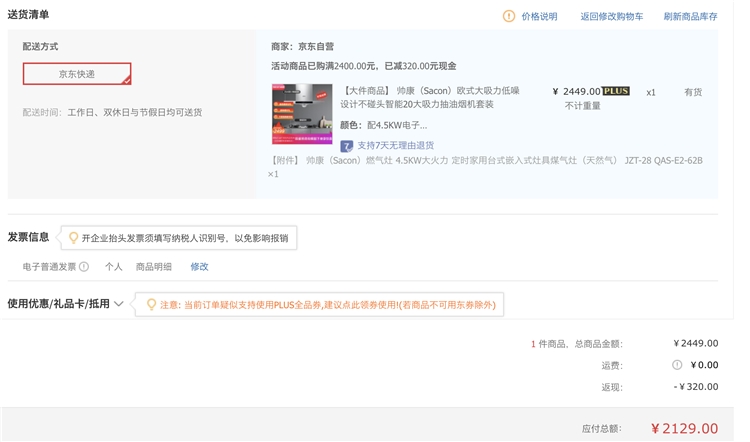Screen dimensions: 750x442
Task: Open the 帅康 range hood product title
Action: click(x=430, y=97)
